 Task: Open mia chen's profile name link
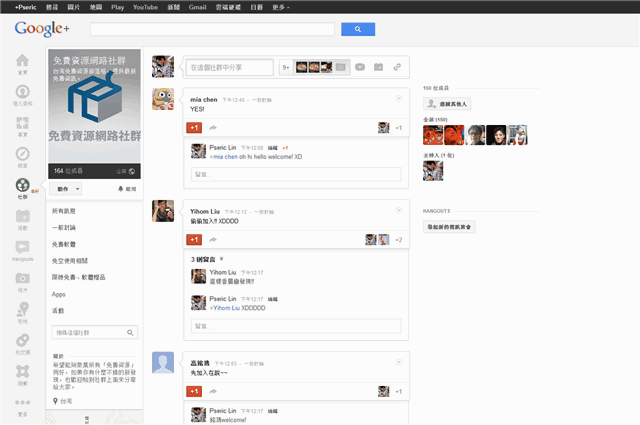[204, 99]
